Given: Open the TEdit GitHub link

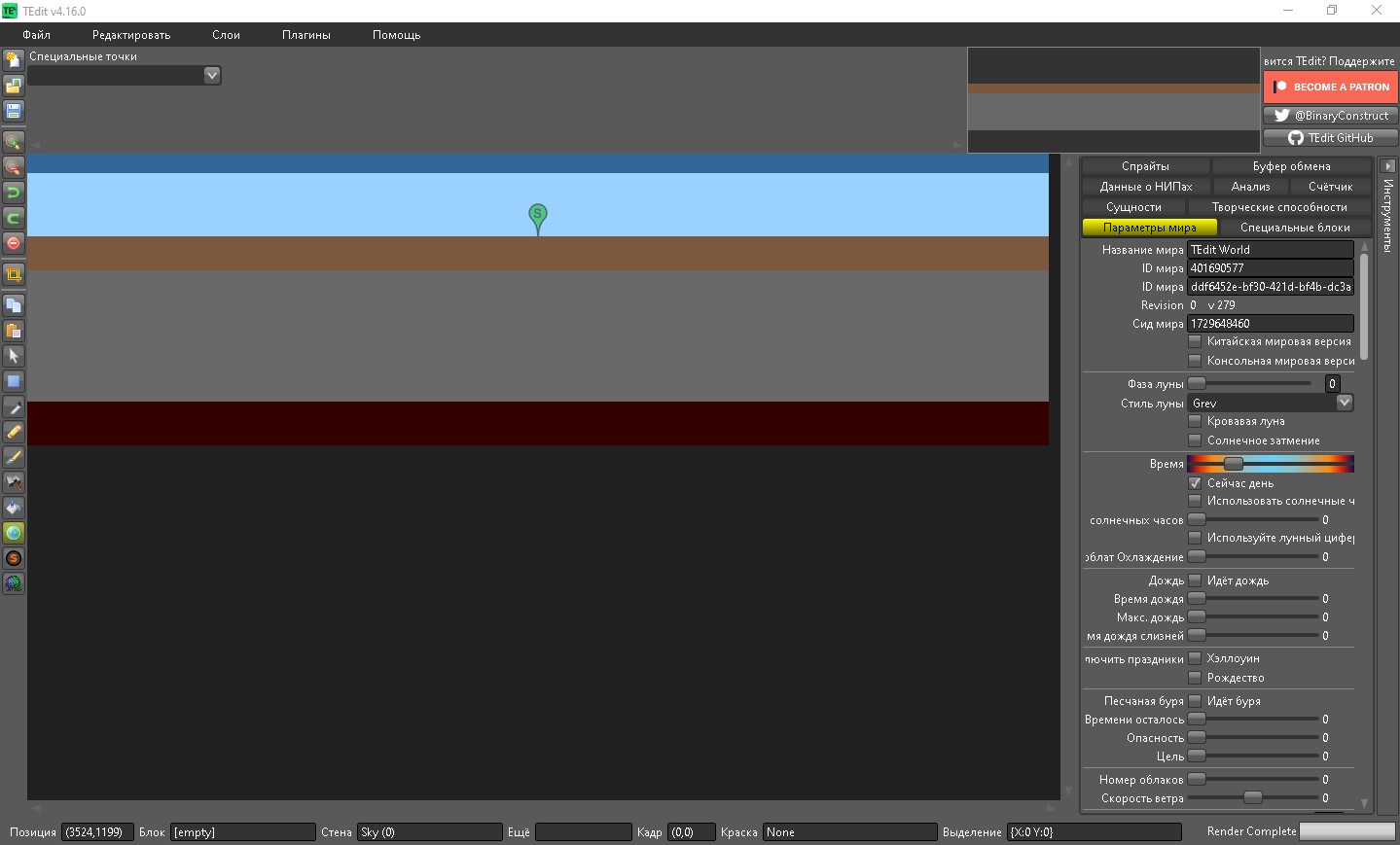Looking at the screenshot, I should pos(1330,138).
